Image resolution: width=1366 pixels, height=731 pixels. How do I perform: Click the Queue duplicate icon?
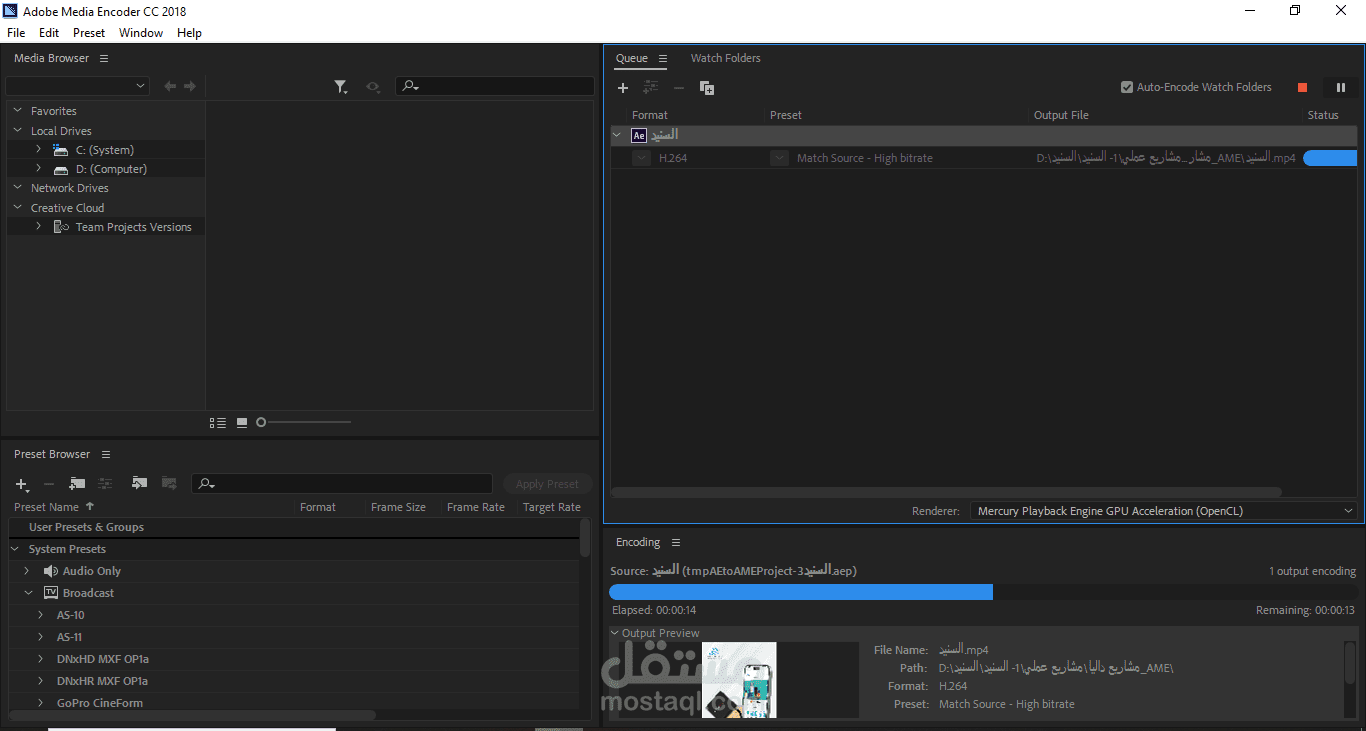(707, 88)
